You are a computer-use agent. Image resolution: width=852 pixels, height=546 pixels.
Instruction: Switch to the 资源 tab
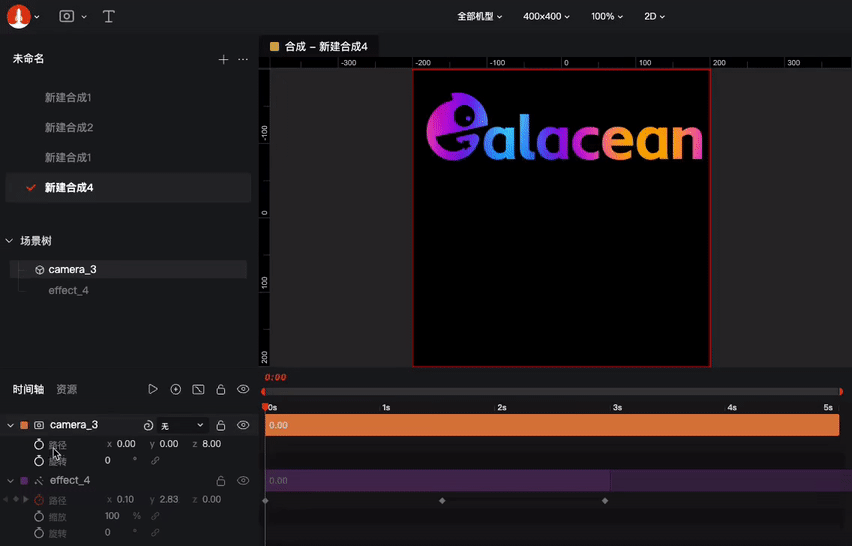pyautogui.click(x=67, y=389)
